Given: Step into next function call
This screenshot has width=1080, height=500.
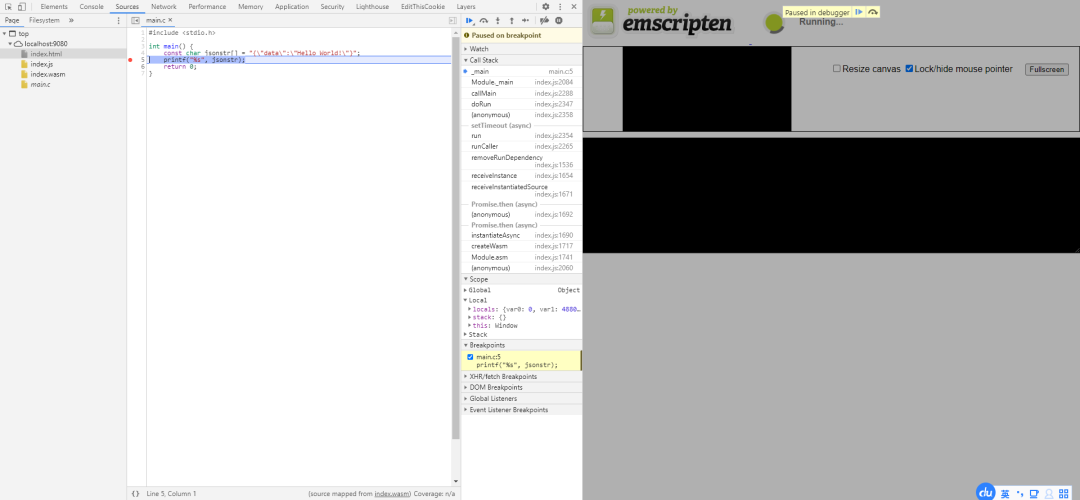Looking at the screenshot, I should coord(498,21).
